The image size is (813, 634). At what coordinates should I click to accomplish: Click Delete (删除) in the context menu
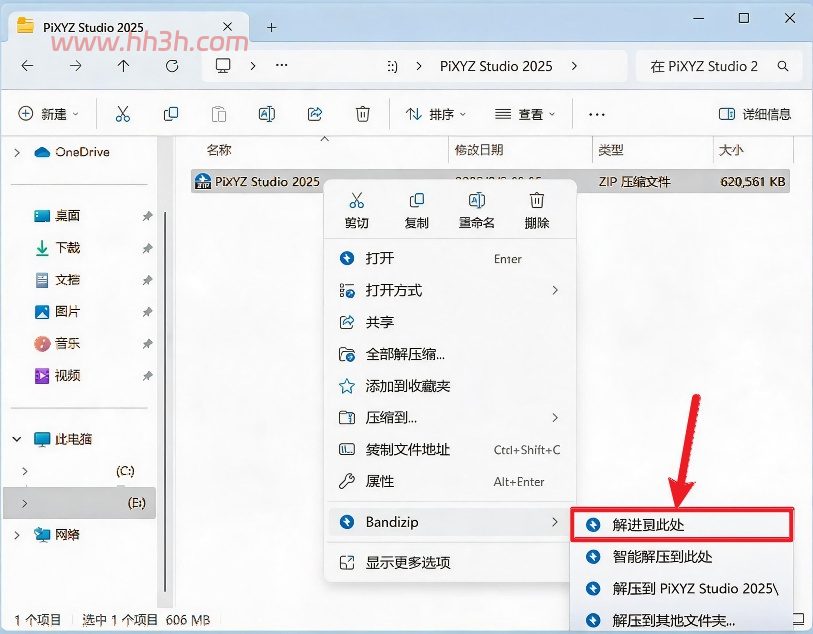pyautogui.click(x=537, y=210)
